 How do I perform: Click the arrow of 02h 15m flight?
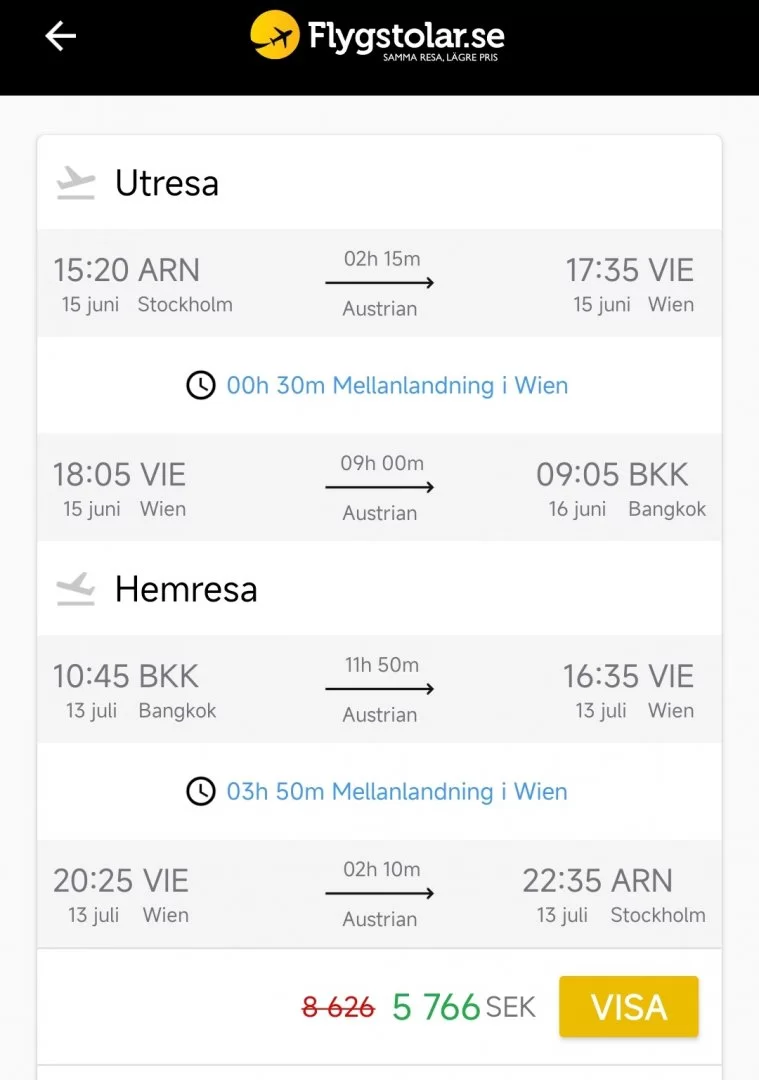(x=380, y=284)
